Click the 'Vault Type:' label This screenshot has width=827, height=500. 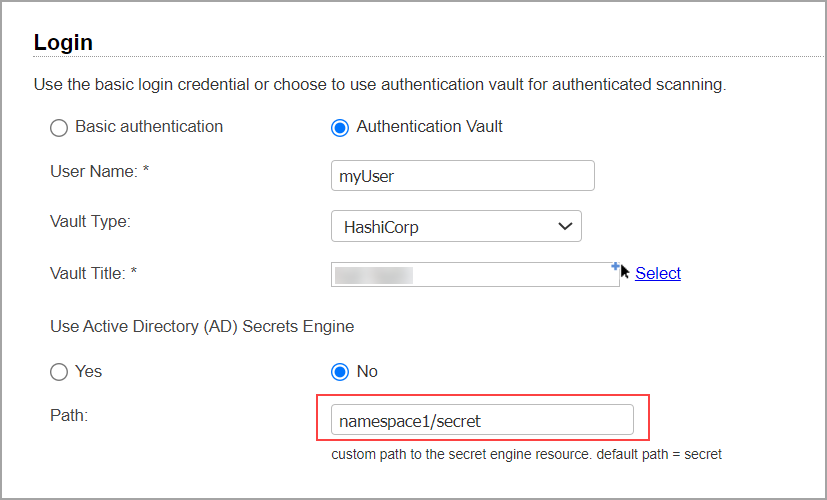coord(90,222)
